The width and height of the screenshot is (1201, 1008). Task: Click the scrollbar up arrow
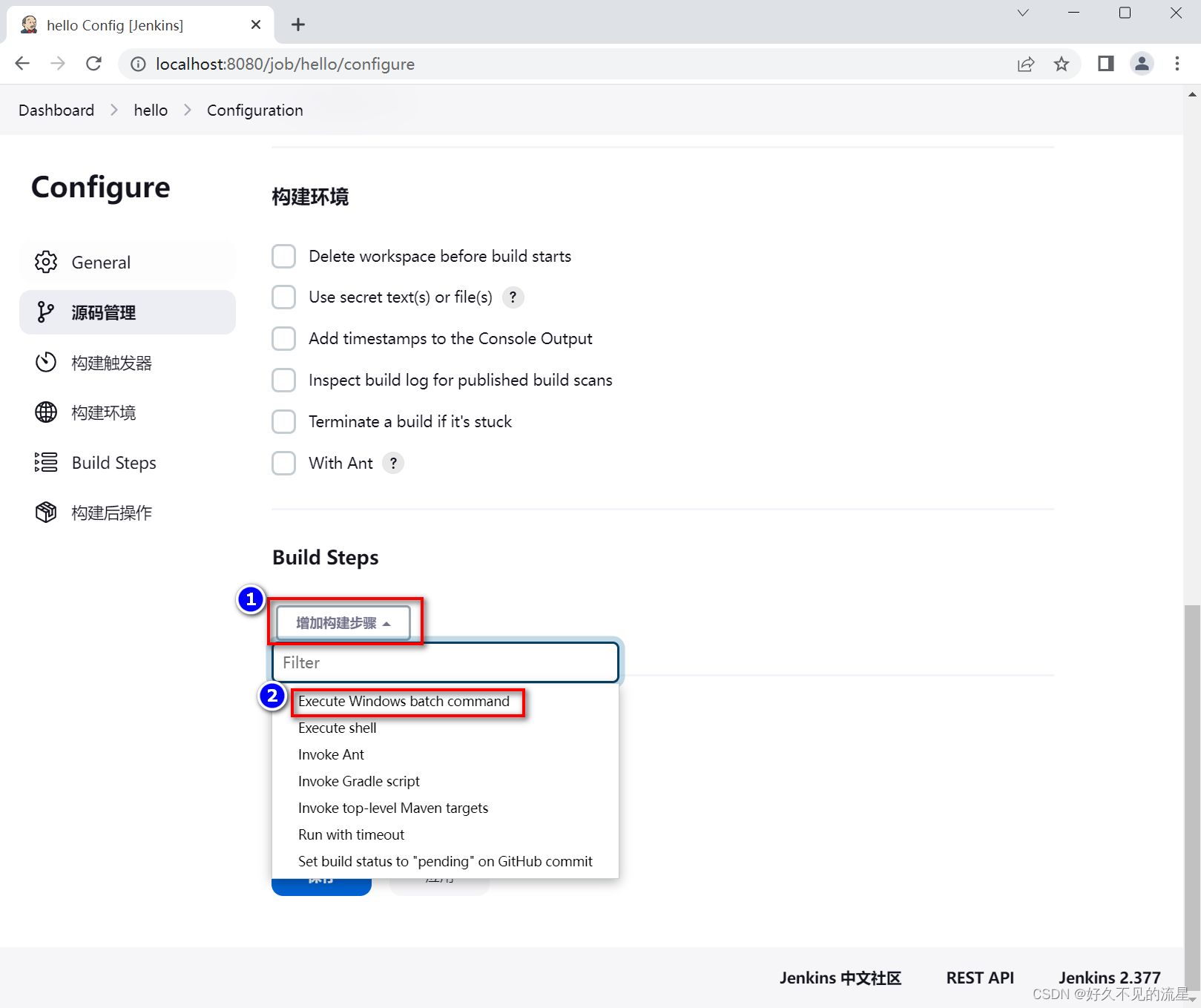[x=1192, y=94]
